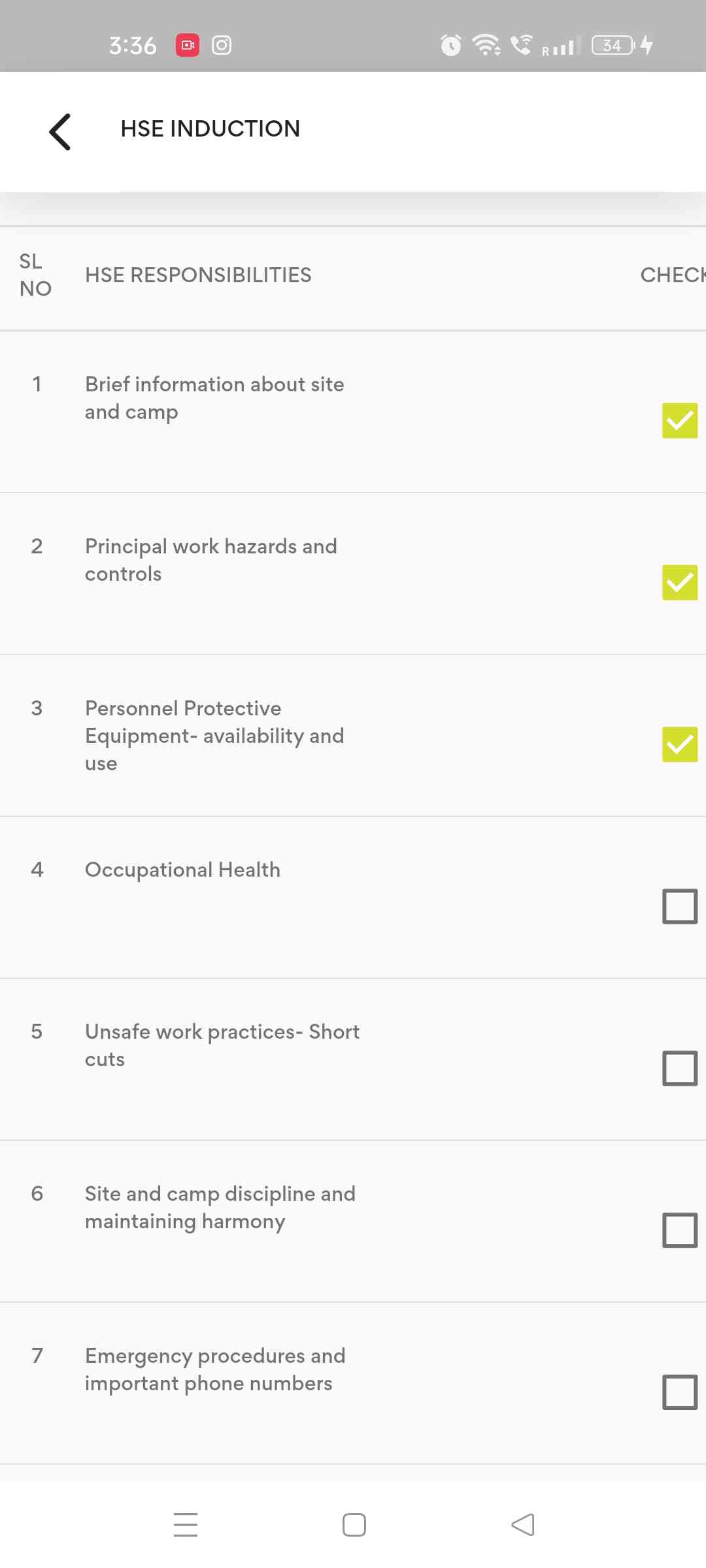The width and height of the screenshot is (706, 1568).
Task: Tap the screen recorder status icon
Action: coord(188,45)
